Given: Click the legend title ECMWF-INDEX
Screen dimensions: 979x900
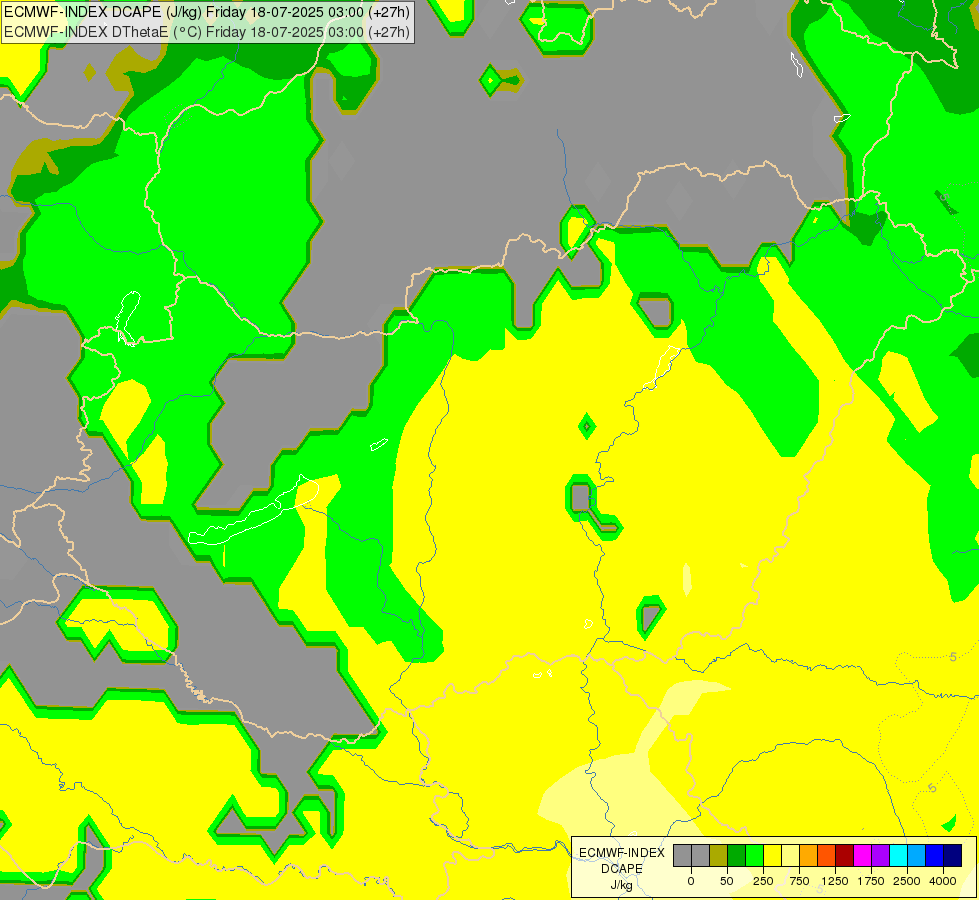Looking at the screenshot, I should pyautogui.click(x=622, y=853).
